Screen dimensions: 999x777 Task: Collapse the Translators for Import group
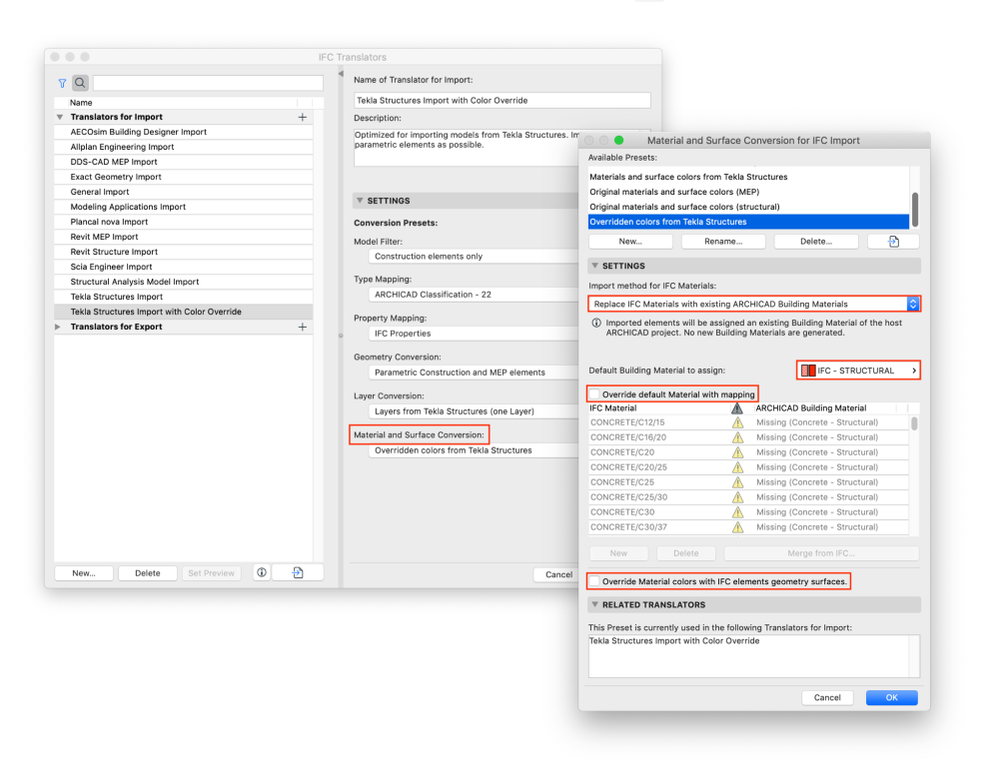point(60,117)
